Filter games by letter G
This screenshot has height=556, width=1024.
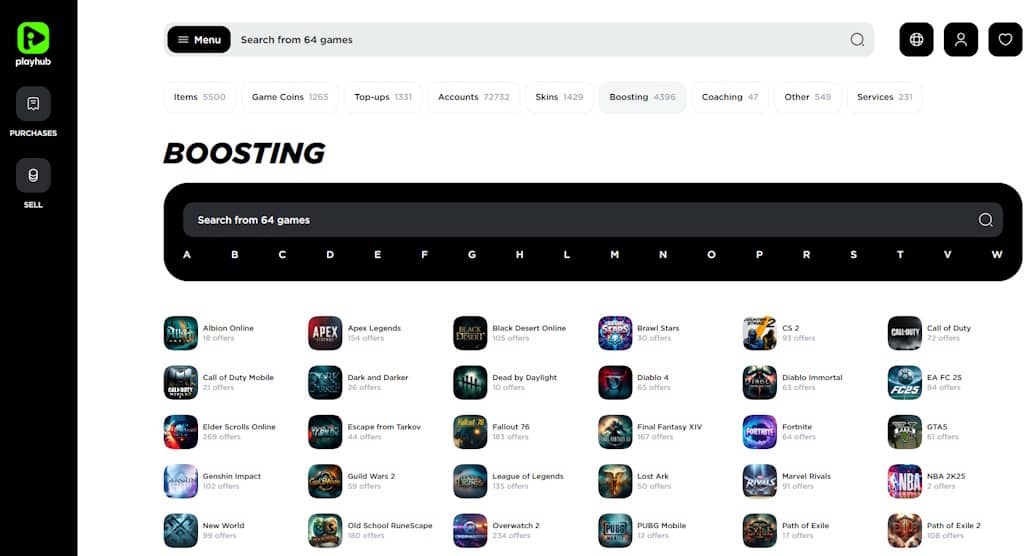tap(472, 255)
